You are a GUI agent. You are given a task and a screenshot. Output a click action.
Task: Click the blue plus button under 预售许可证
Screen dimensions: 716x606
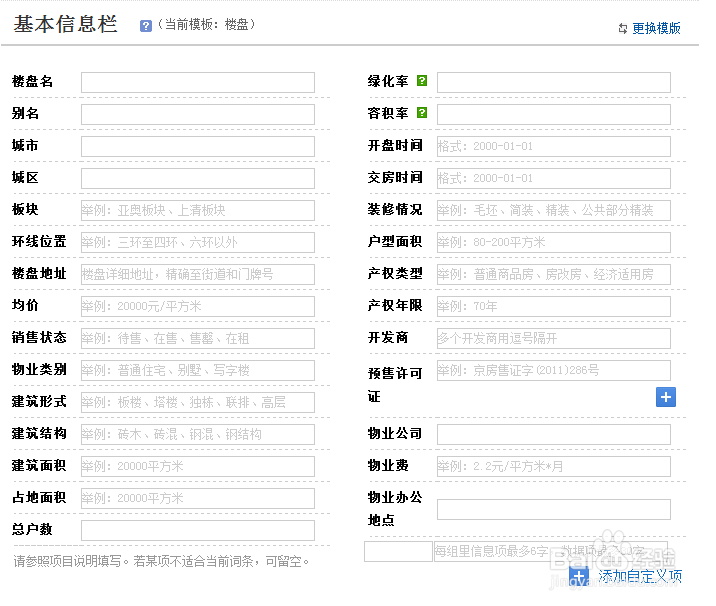(666, 397)
